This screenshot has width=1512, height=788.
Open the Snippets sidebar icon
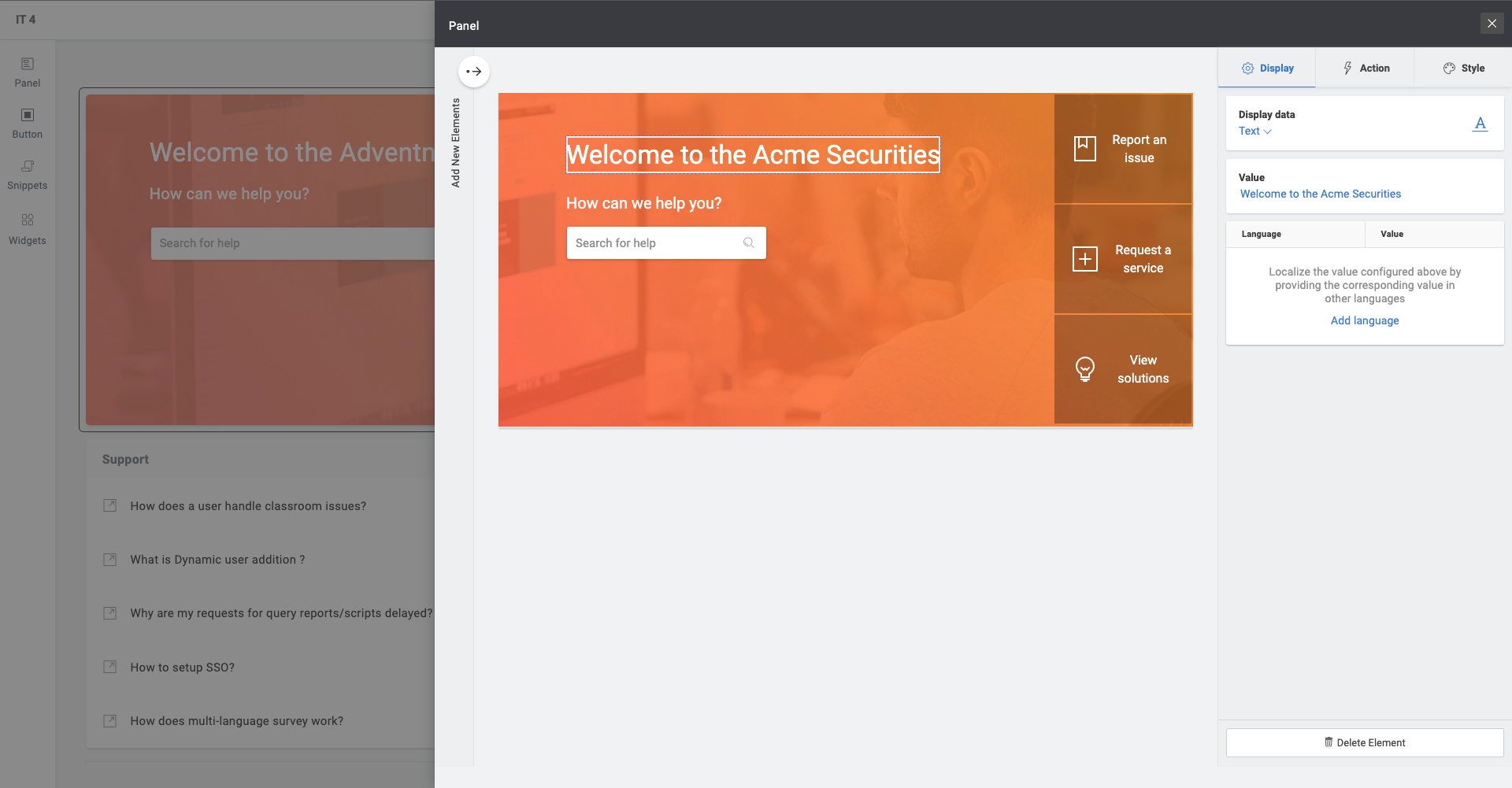pos(27,167)
